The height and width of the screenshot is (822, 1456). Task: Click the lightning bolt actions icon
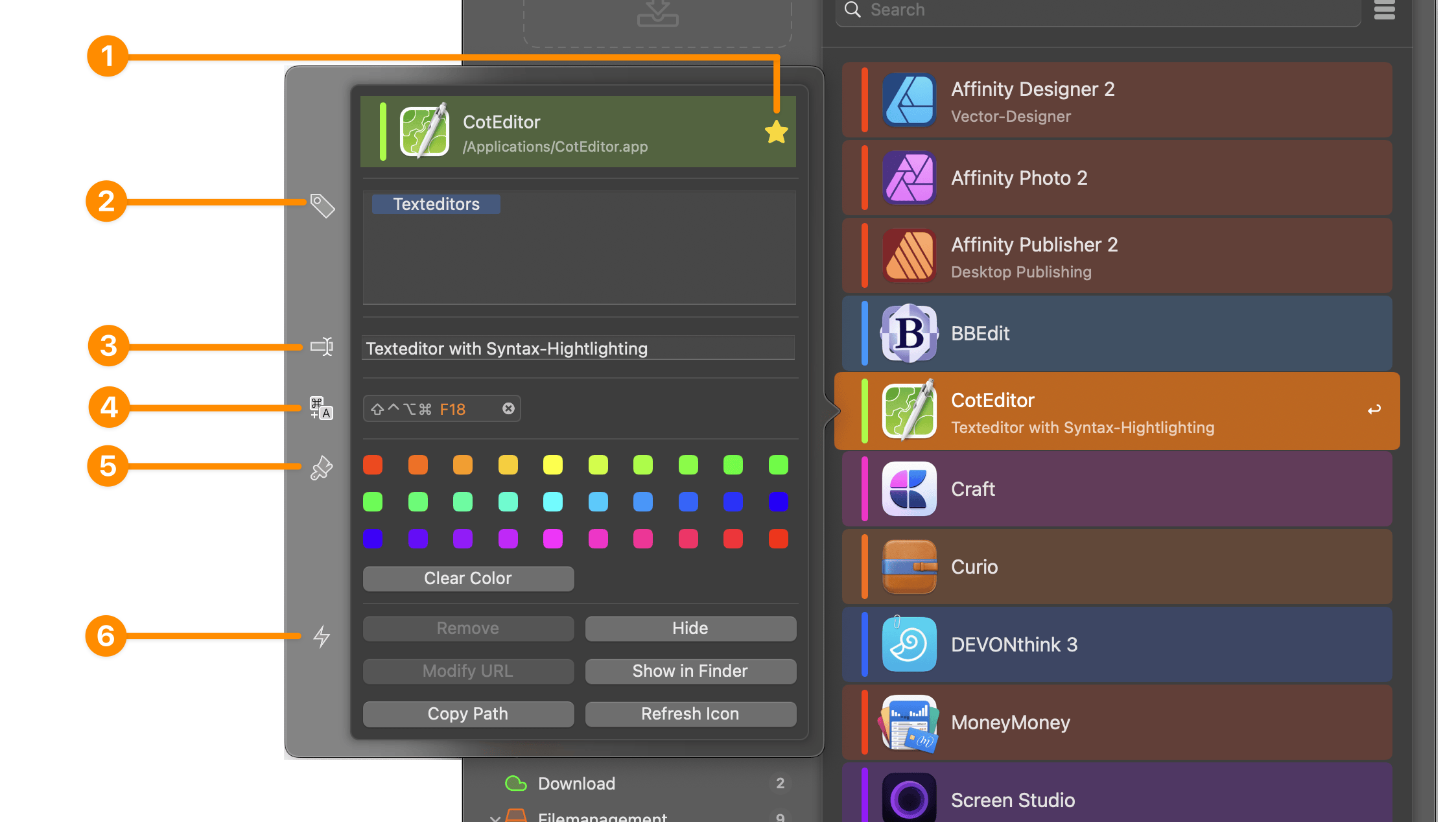pos(322,636)
